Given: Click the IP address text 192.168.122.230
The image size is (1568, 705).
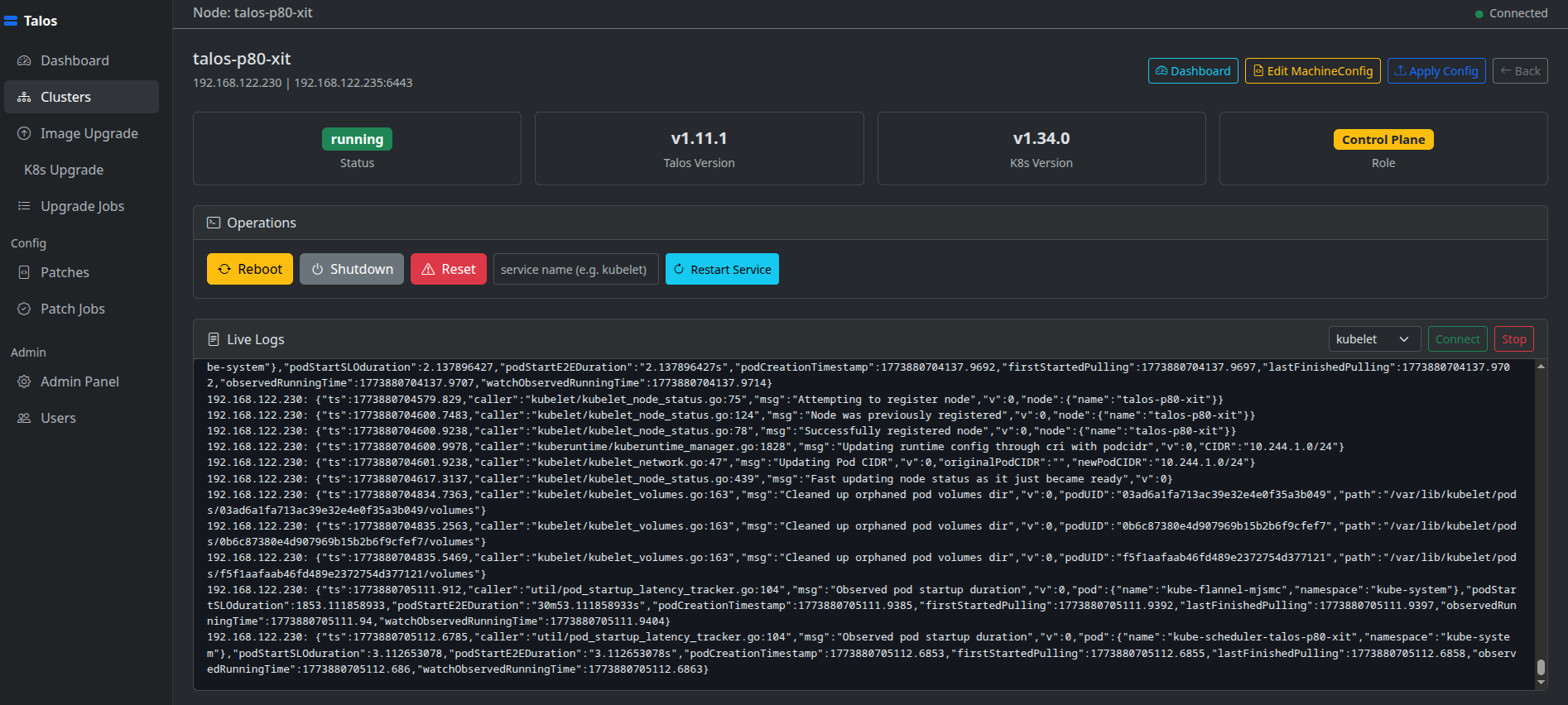Looking at the screenshot, I should [238, 83].
